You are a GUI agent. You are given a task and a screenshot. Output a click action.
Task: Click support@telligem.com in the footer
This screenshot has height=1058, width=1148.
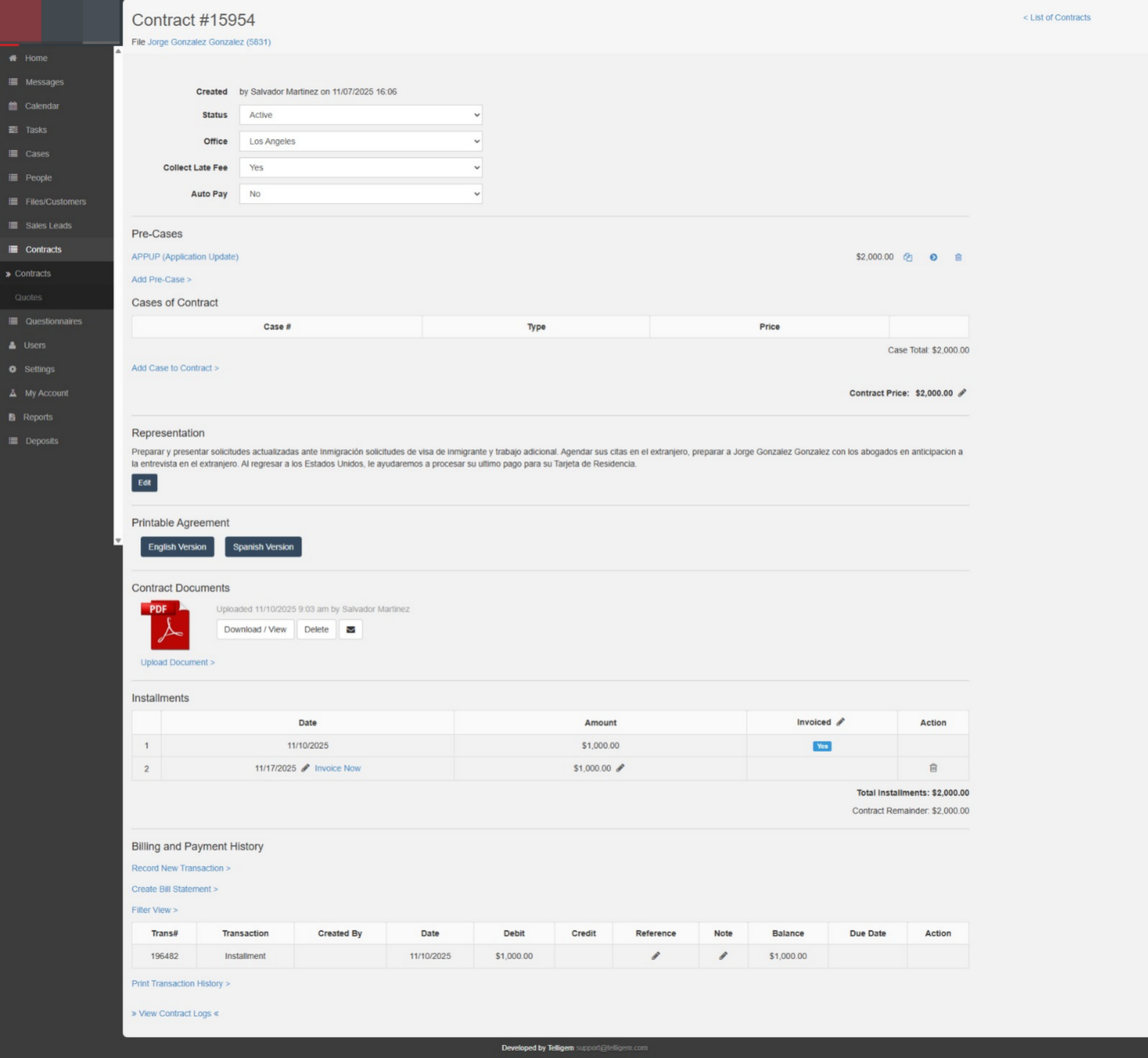[612, 1048]
